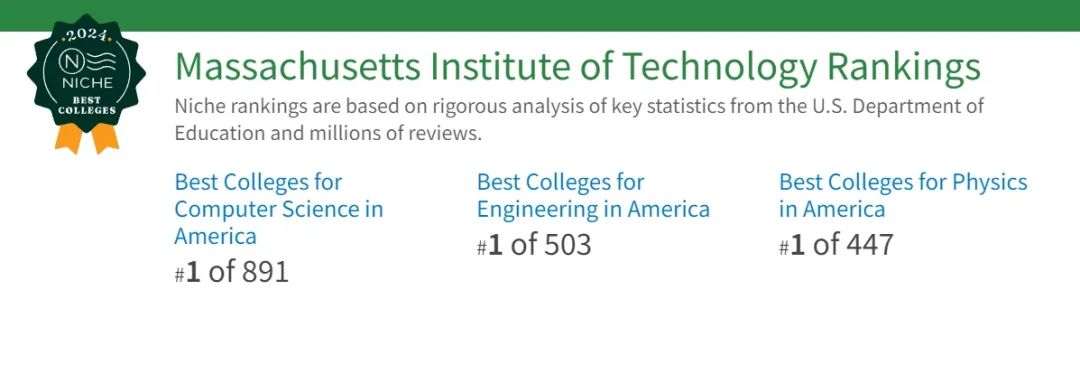Image resolution: width=1080 pixels, height=374 pixels.
Task: Open Best Colleges for Engineering in America
Action: point(593,196)
